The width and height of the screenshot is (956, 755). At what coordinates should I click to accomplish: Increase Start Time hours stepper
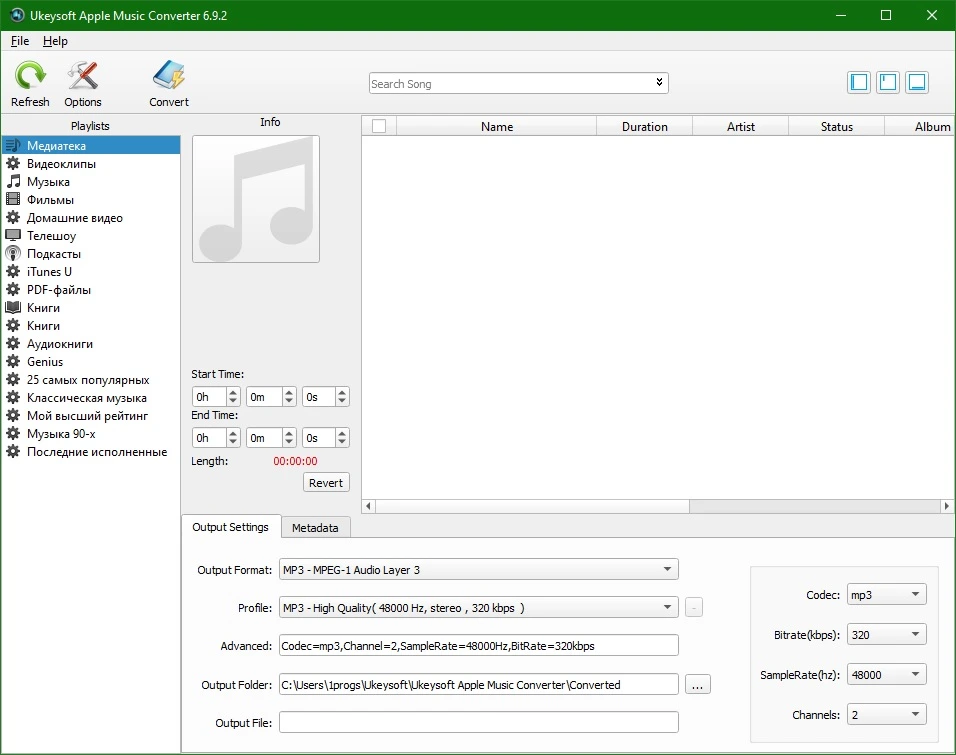click(x=233, y=393)
